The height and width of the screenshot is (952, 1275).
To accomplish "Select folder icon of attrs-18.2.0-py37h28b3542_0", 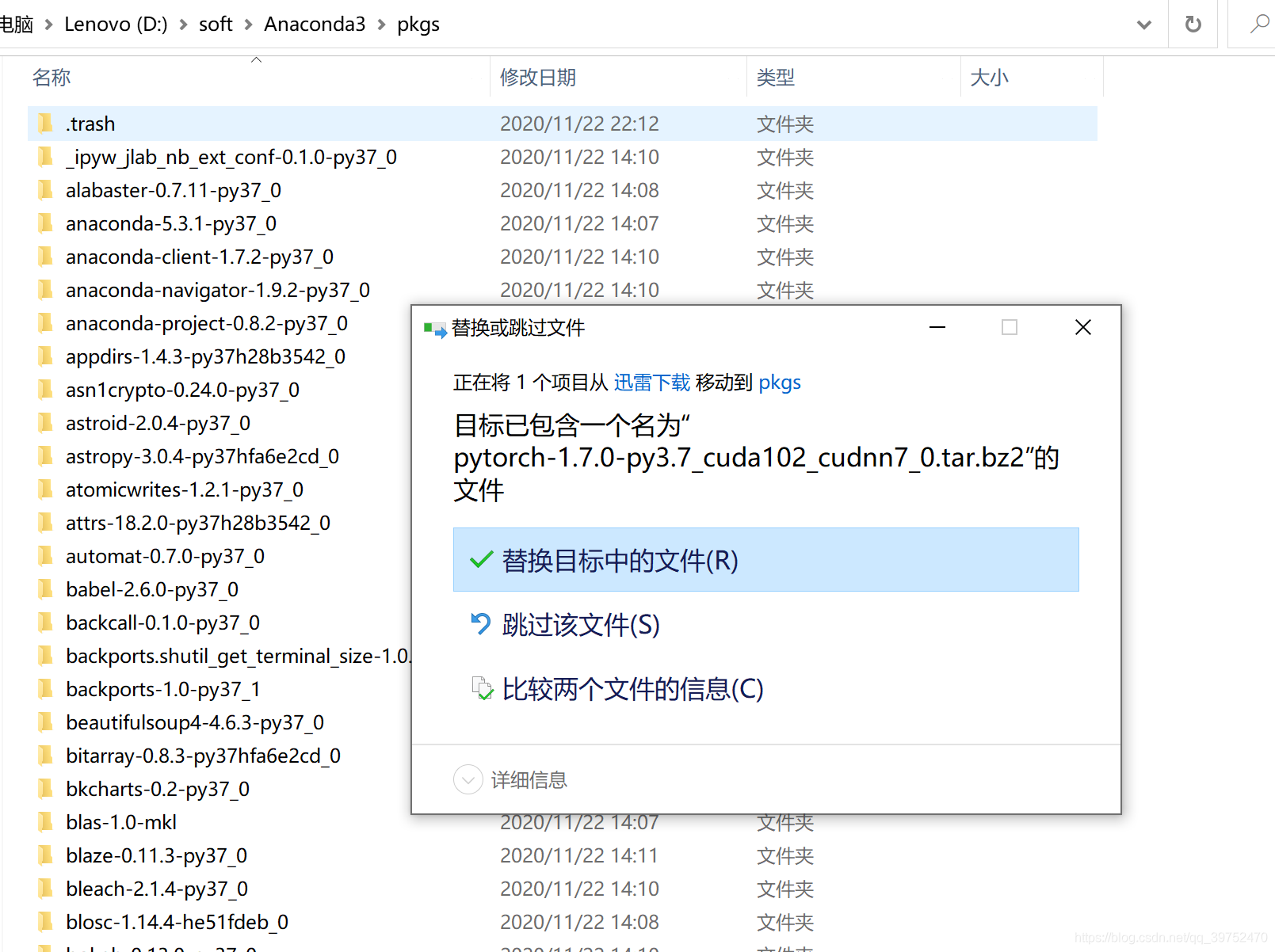I will 46,522.
